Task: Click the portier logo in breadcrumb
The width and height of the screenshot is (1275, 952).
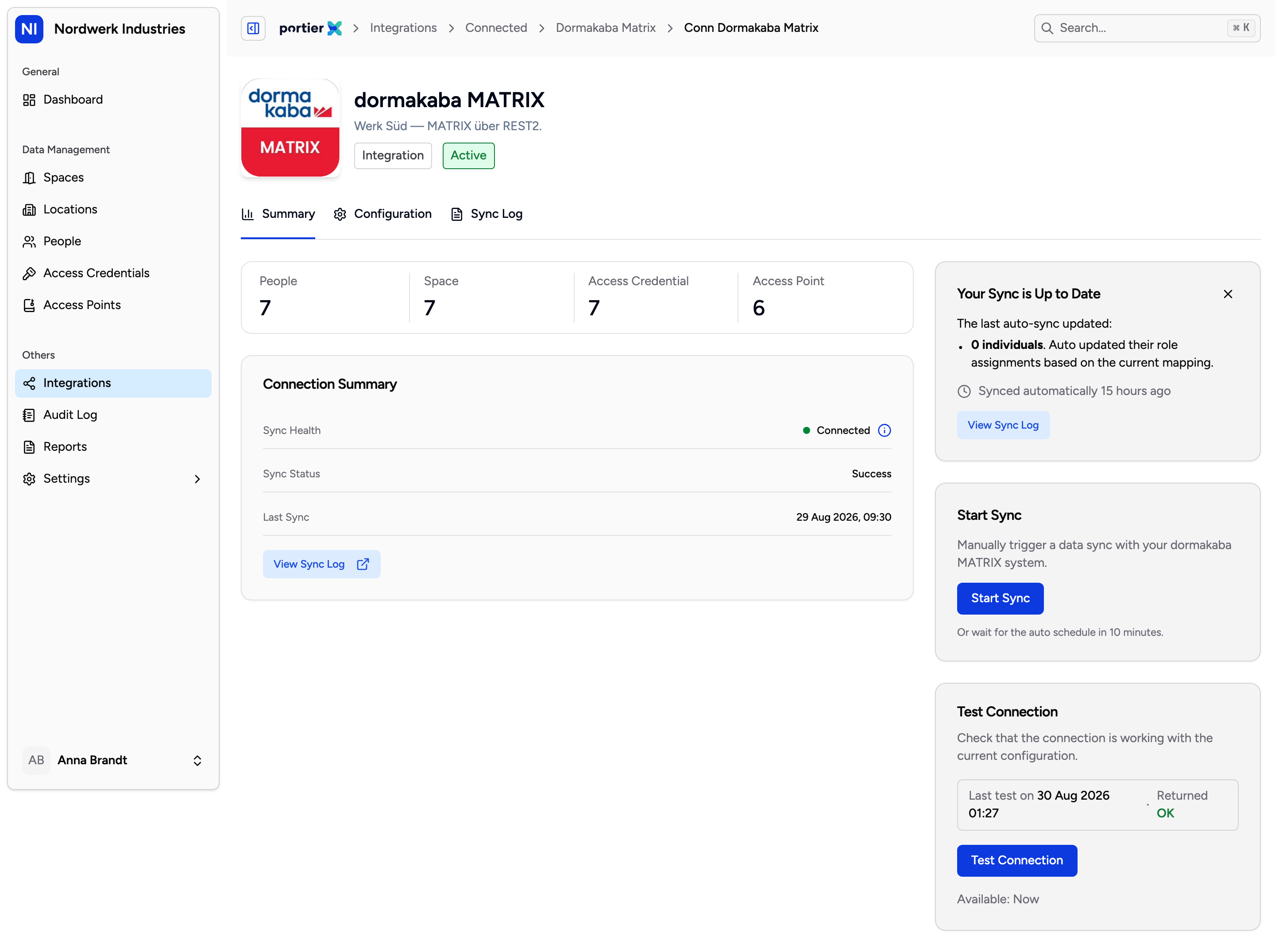Action: point(310,28)
